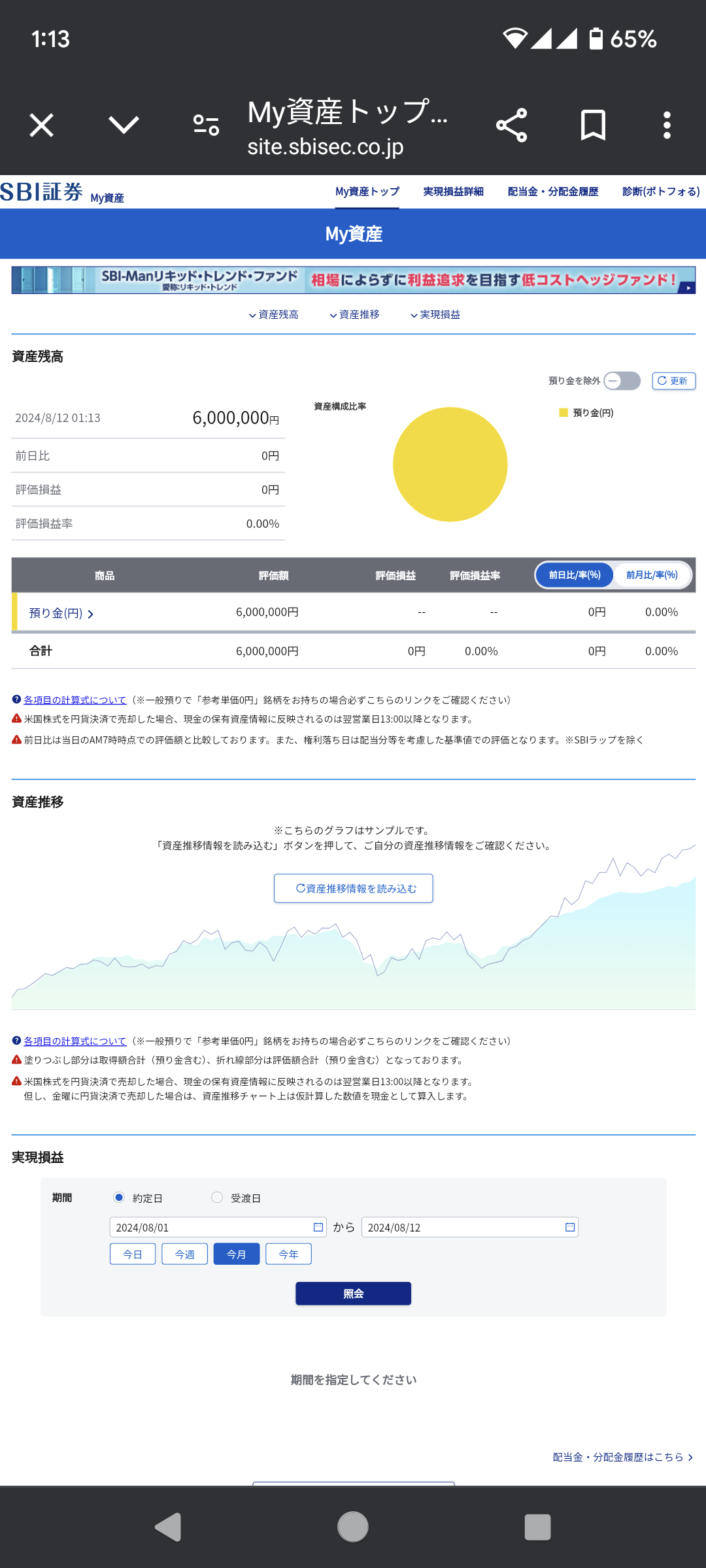
Task: Bookmark this page with the bookmark icon
Action: [x=593, y=125]
